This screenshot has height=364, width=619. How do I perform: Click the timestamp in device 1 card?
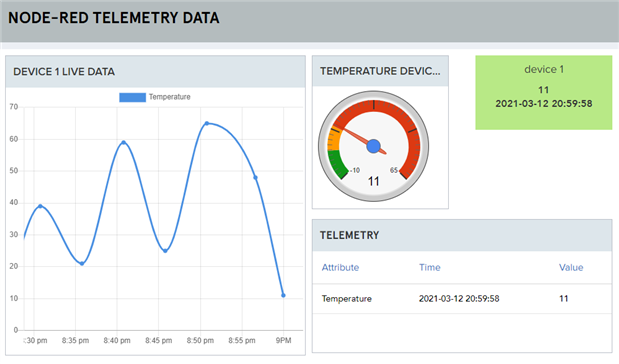coord(544,104)
